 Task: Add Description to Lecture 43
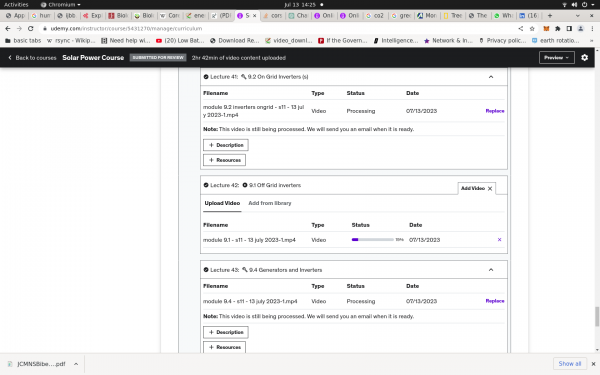[226, 332]
